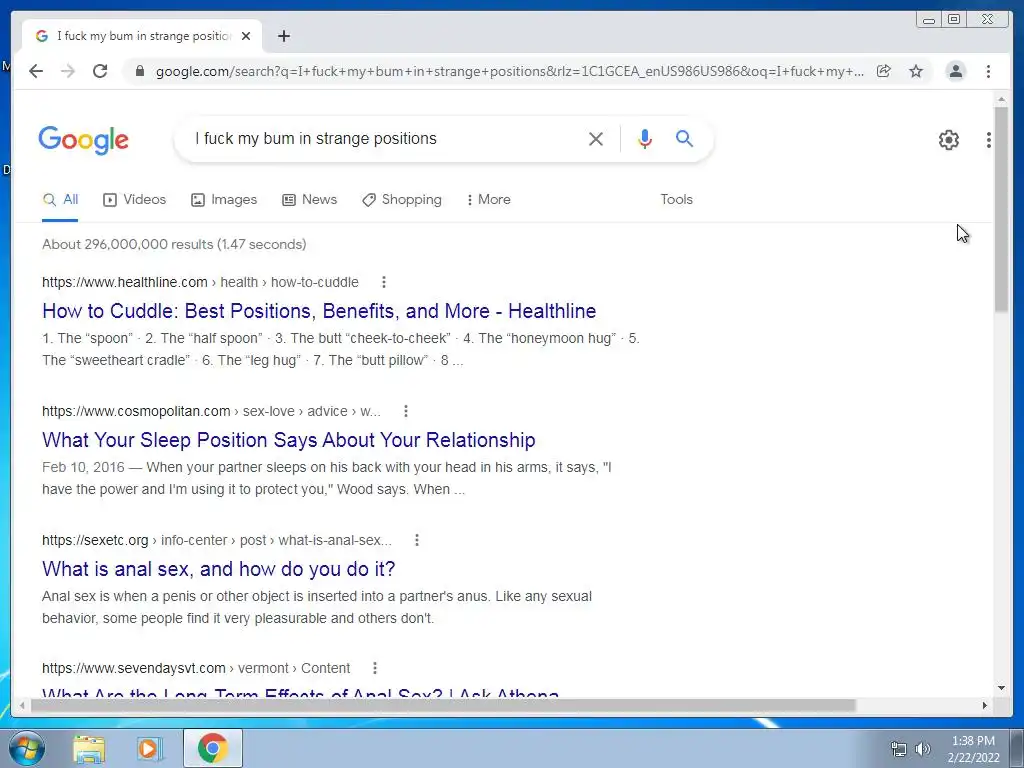The width and height of the screenshot is (1024, 768).
Task: Close the Google search tab
Action: 246,36
